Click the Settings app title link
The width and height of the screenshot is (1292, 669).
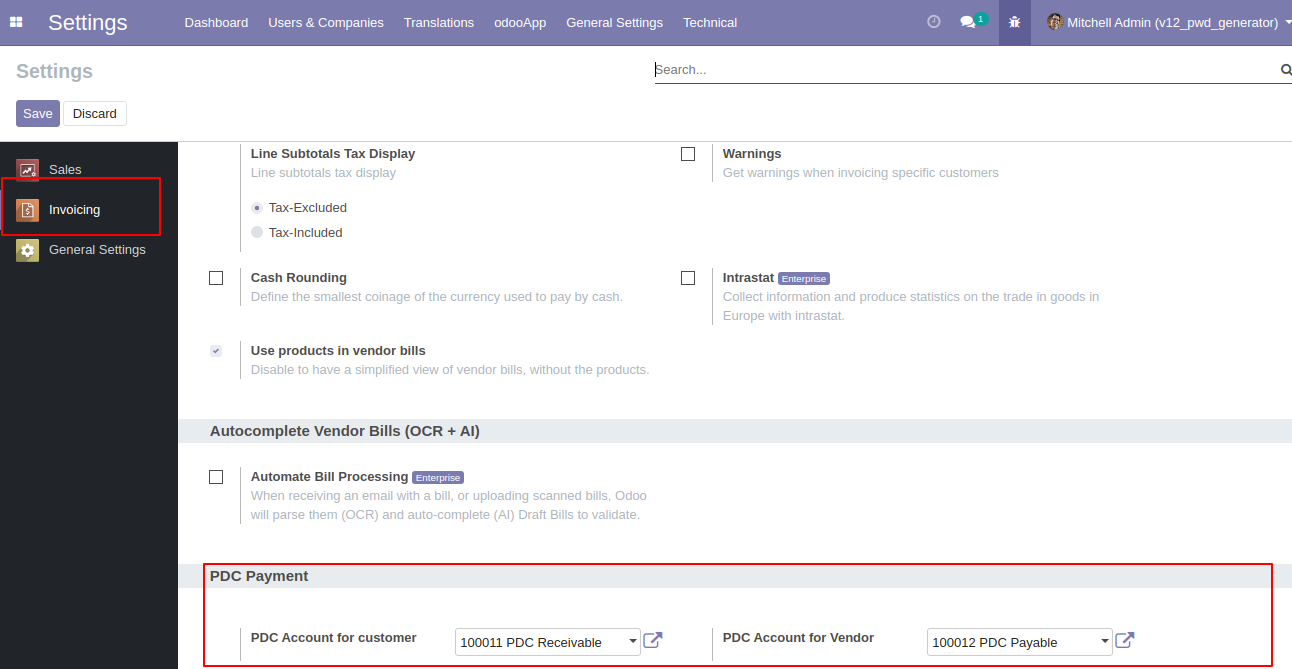[x=88, y=22]
